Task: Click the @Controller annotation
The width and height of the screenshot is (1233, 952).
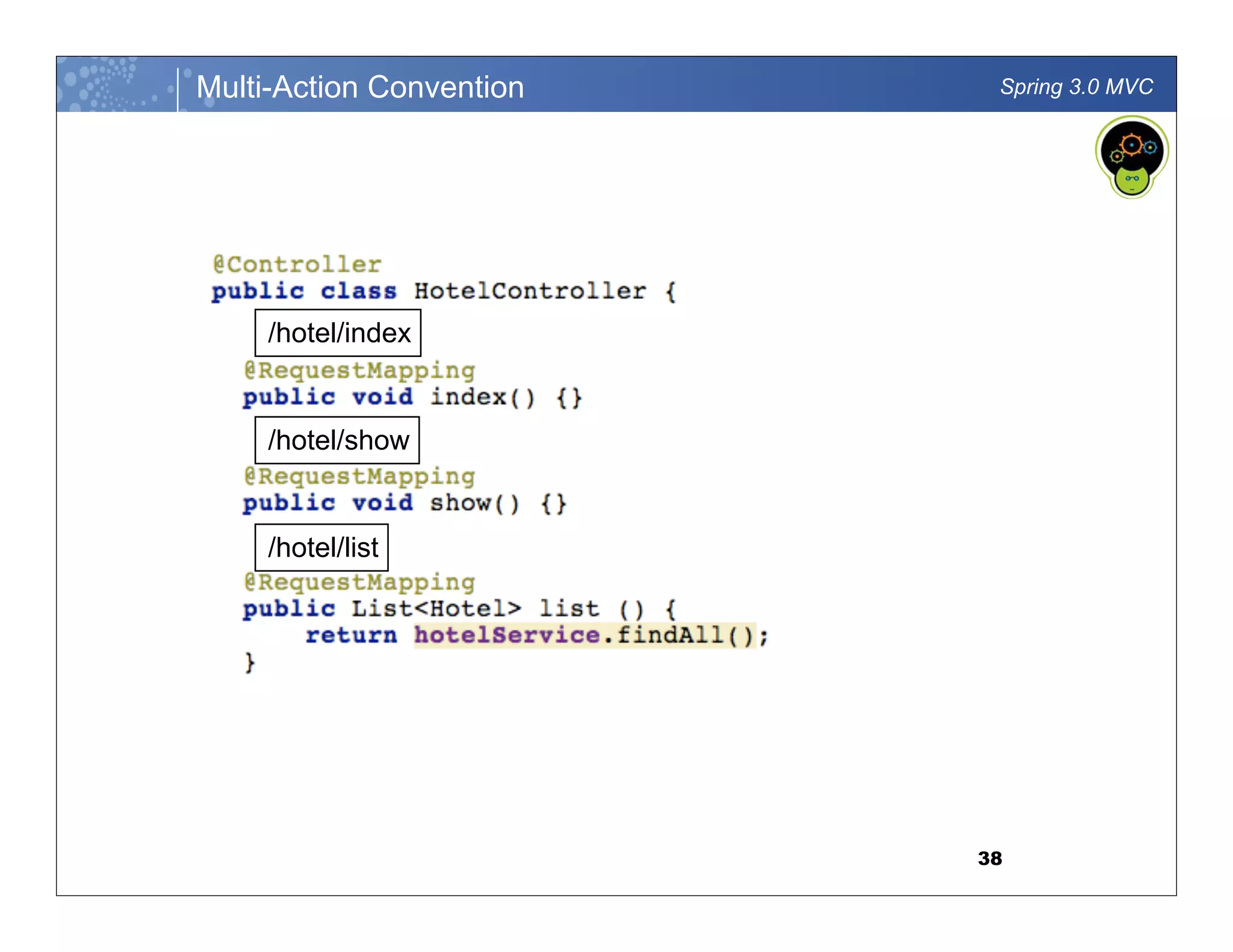Action: click(x=297, y=264)
